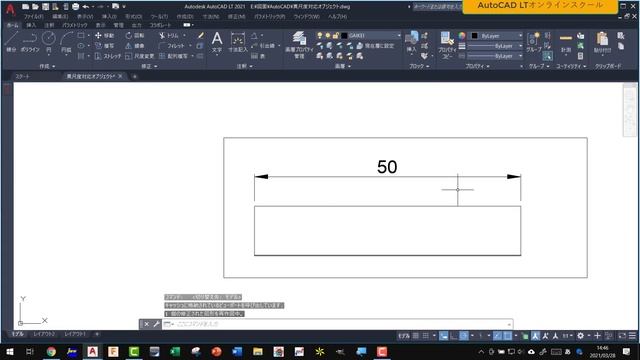640x360 pixels.
Task: Open Layer Properties Manager (画層プロパティ管理)
Action: [x=299, y=45]
